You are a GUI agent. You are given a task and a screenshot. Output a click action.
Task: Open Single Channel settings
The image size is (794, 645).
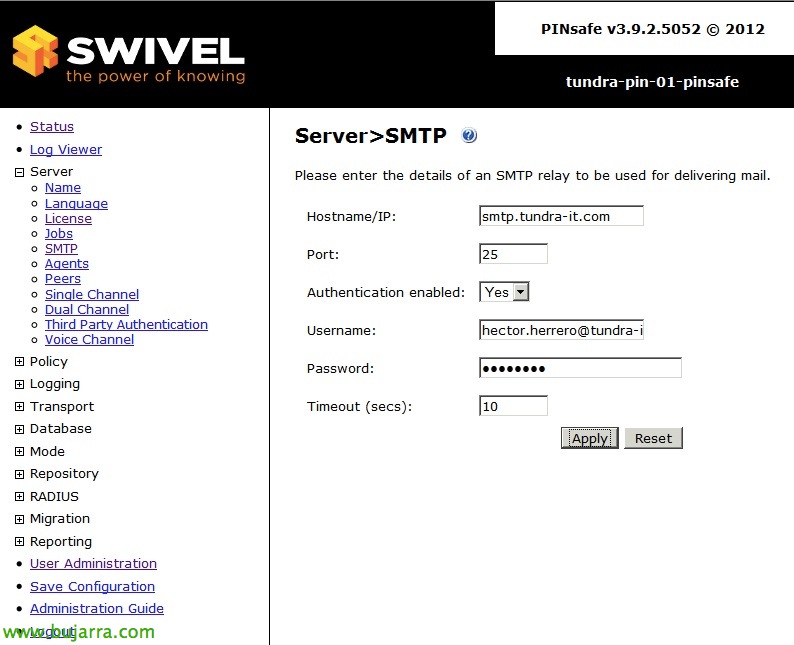(x=92, y=295)
